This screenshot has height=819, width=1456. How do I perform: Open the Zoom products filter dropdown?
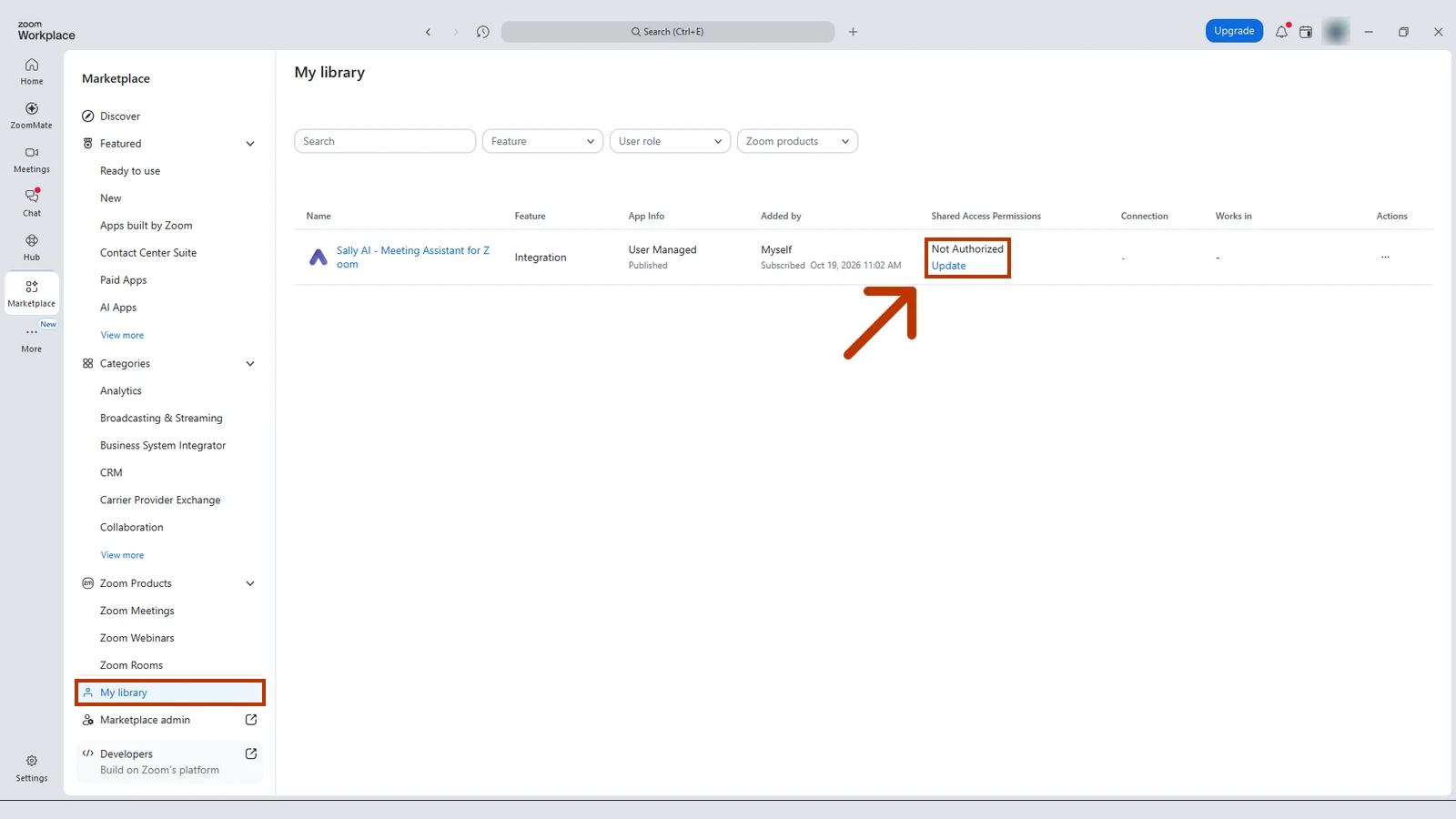(x=797, y=141)
